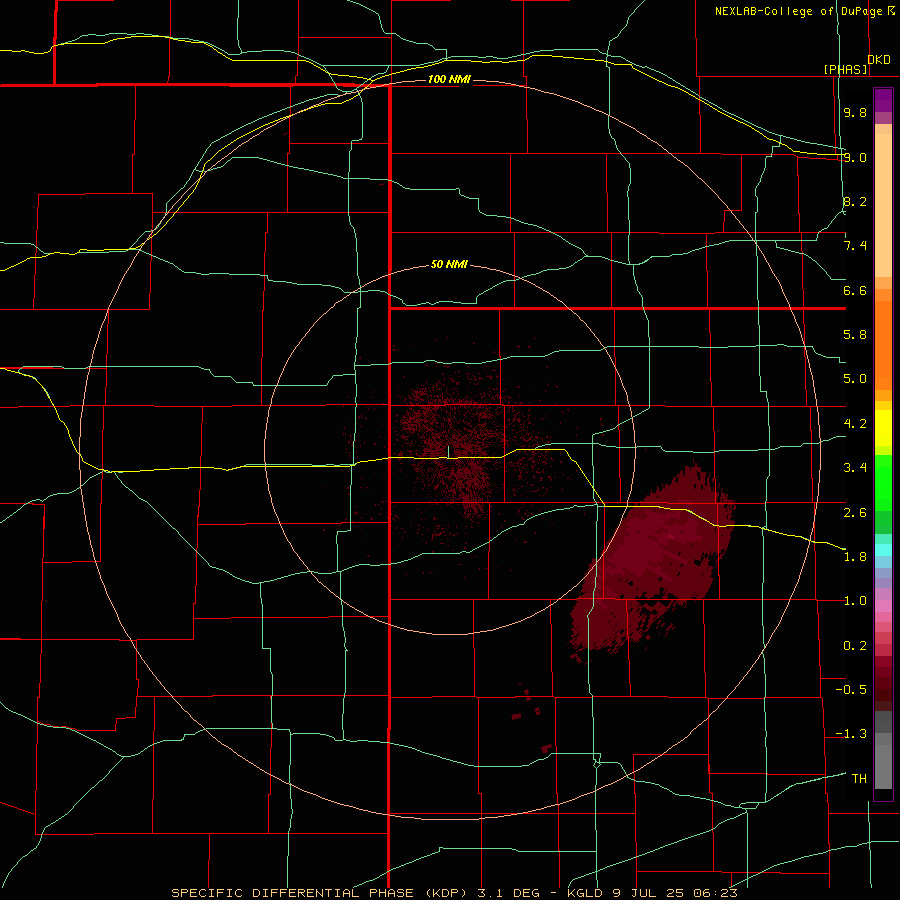Click the 9.8 value on the color scale
Screen dimensions: 900x900
tap(855, 112)
